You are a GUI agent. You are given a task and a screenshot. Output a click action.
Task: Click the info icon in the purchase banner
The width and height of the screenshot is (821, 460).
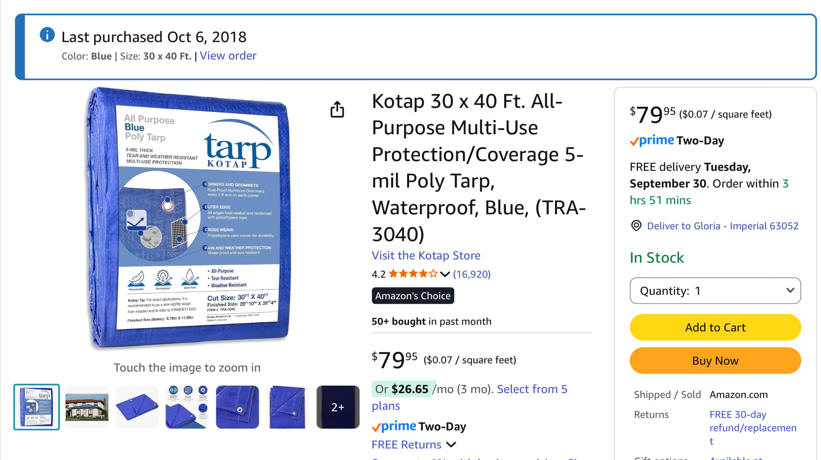[x=47, y=35]
